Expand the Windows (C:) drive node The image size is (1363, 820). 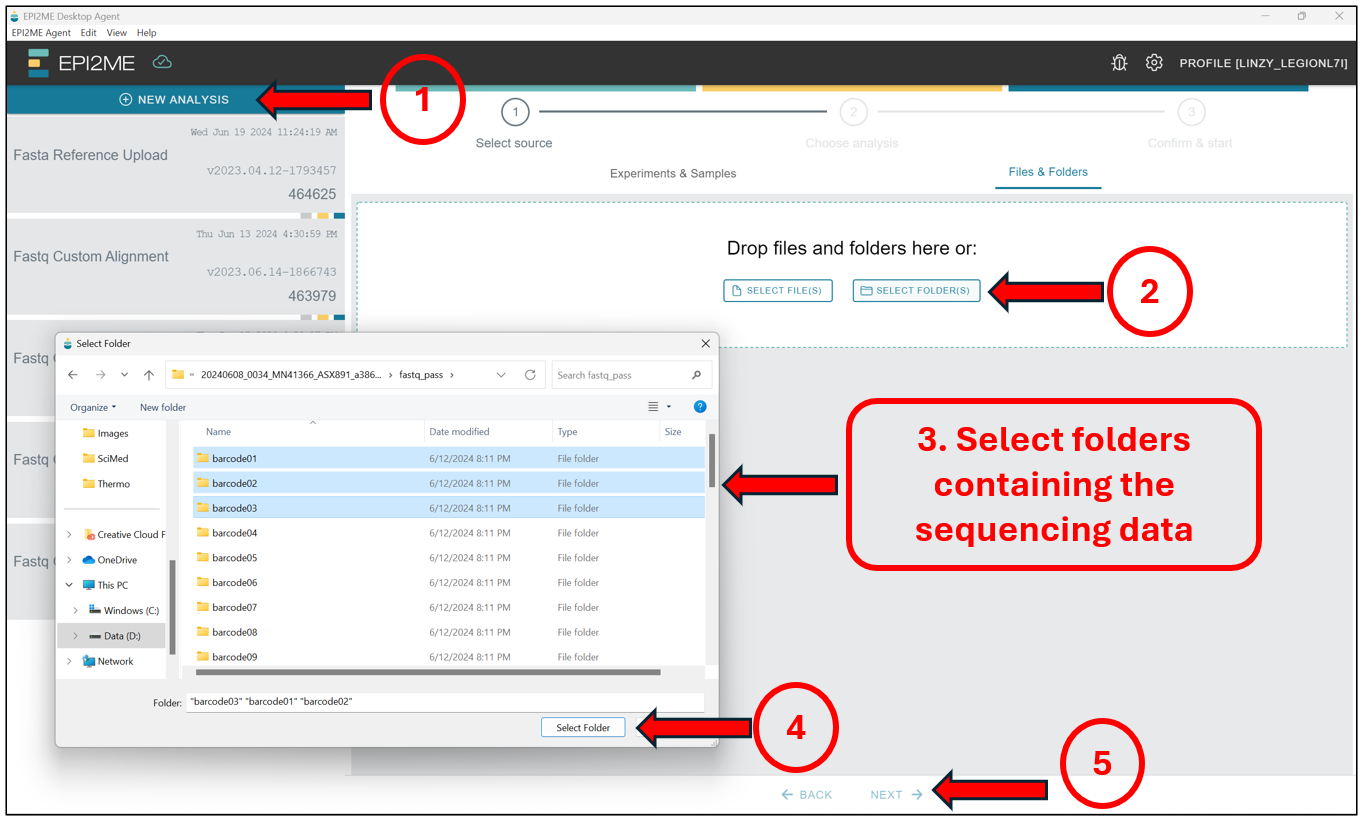point(76,610)
